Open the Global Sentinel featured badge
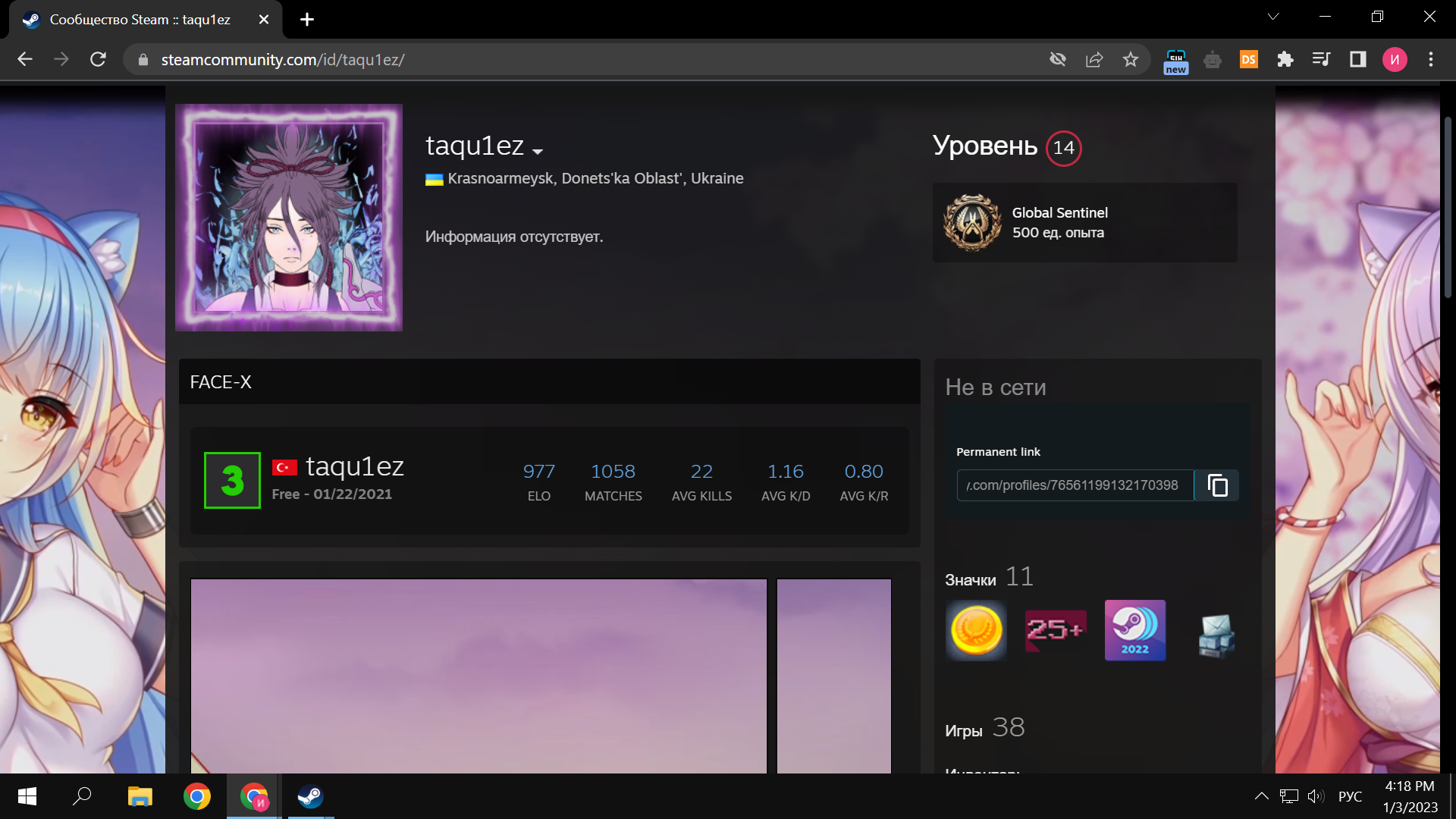This screenshot has width=1456, height=819. point(1085,222)
